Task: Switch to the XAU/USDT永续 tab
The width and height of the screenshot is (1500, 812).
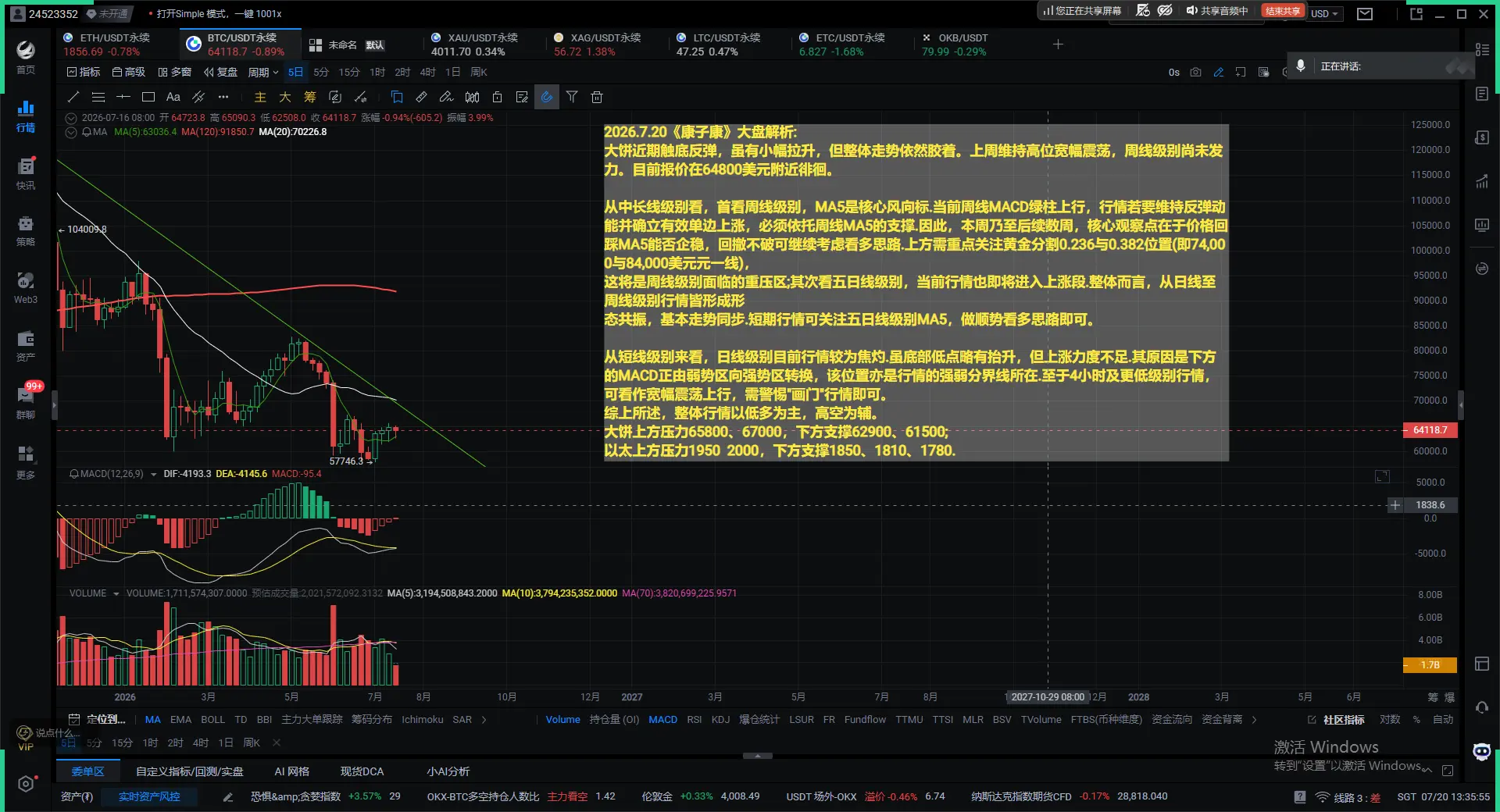Action: [484, 45]
